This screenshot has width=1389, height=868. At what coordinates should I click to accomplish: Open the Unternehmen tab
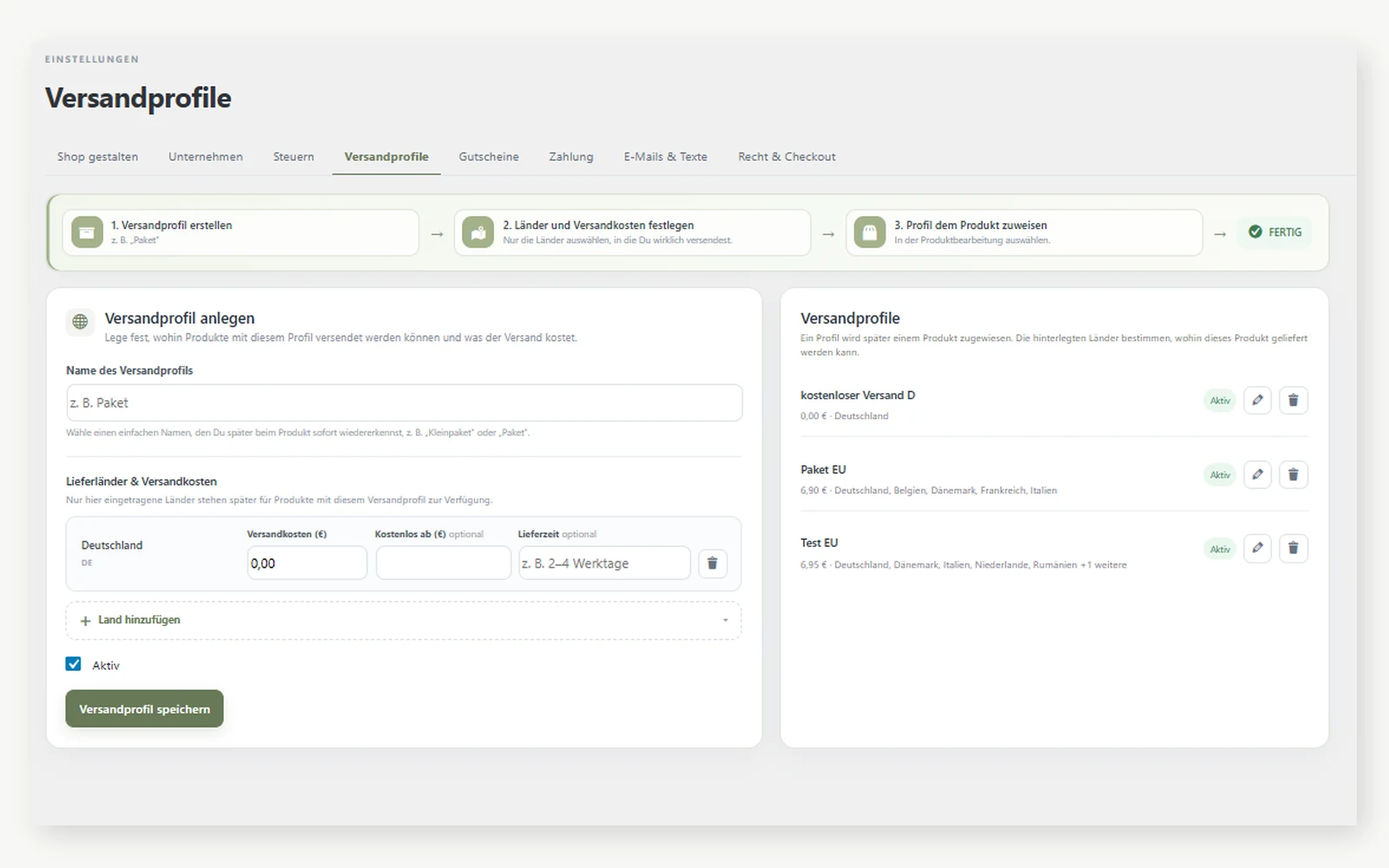click(x=206, y=157)
